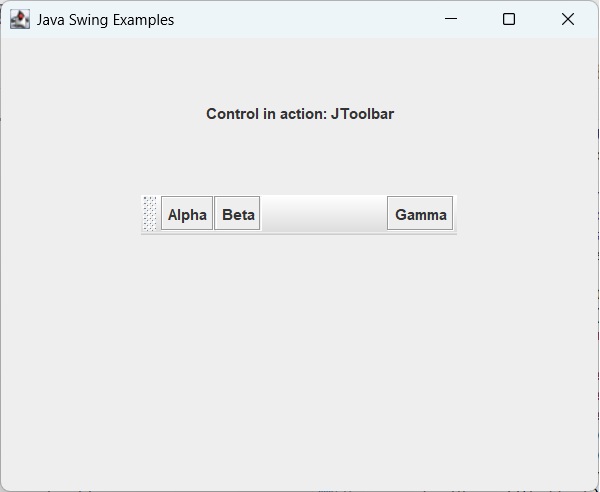
Task: Click the dotted toolbar drag handle
Action: click(x=150, y=214)
